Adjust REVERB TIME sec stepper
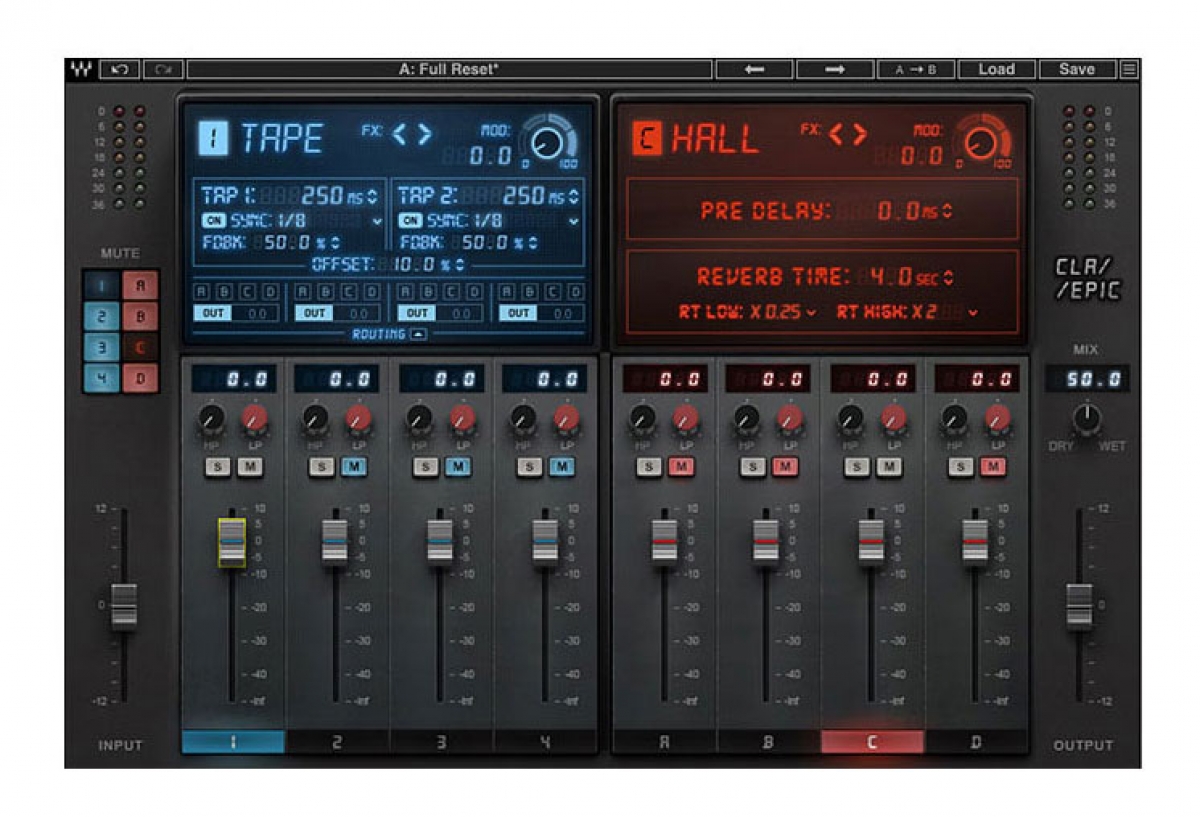1200x817 pixels. (x=949, y=278)
